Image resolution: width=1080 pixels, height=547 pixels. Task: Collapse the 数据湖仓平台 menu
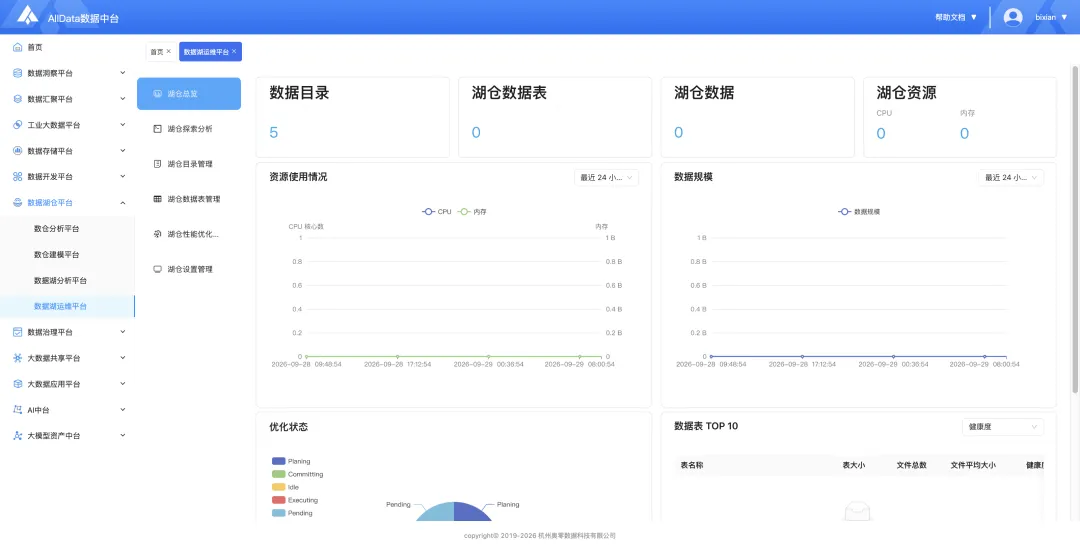coord(123,203)
